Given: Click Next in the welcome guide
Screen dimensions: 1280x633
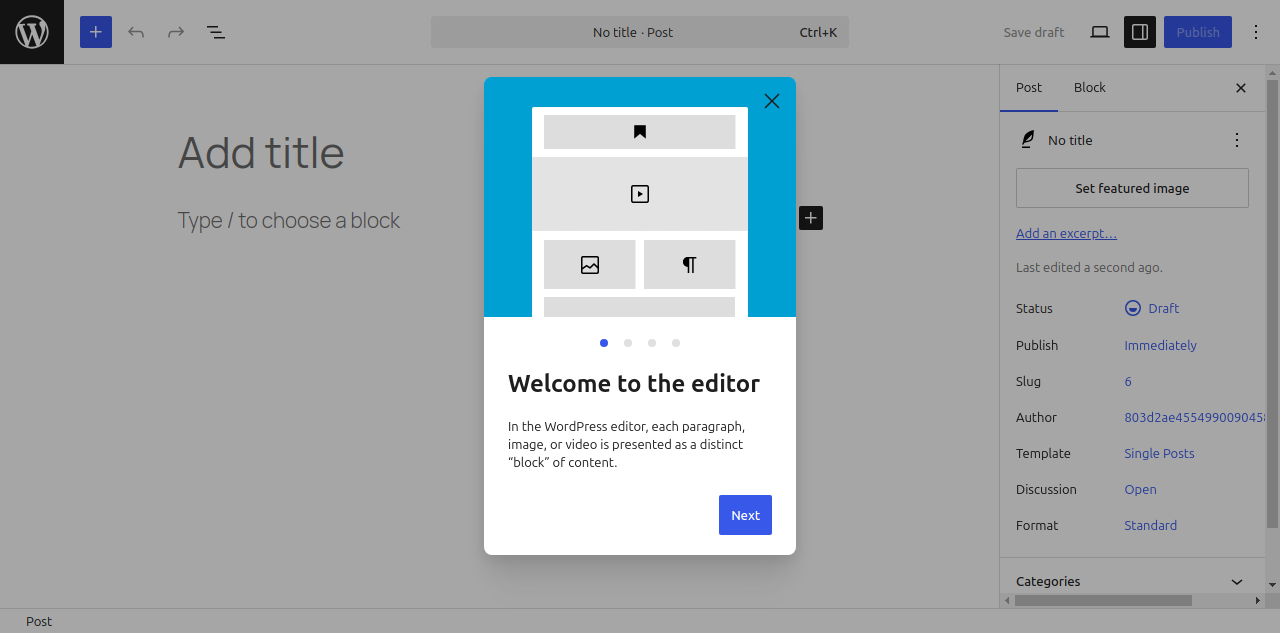Looking at the screenshot, I should 745,515.
